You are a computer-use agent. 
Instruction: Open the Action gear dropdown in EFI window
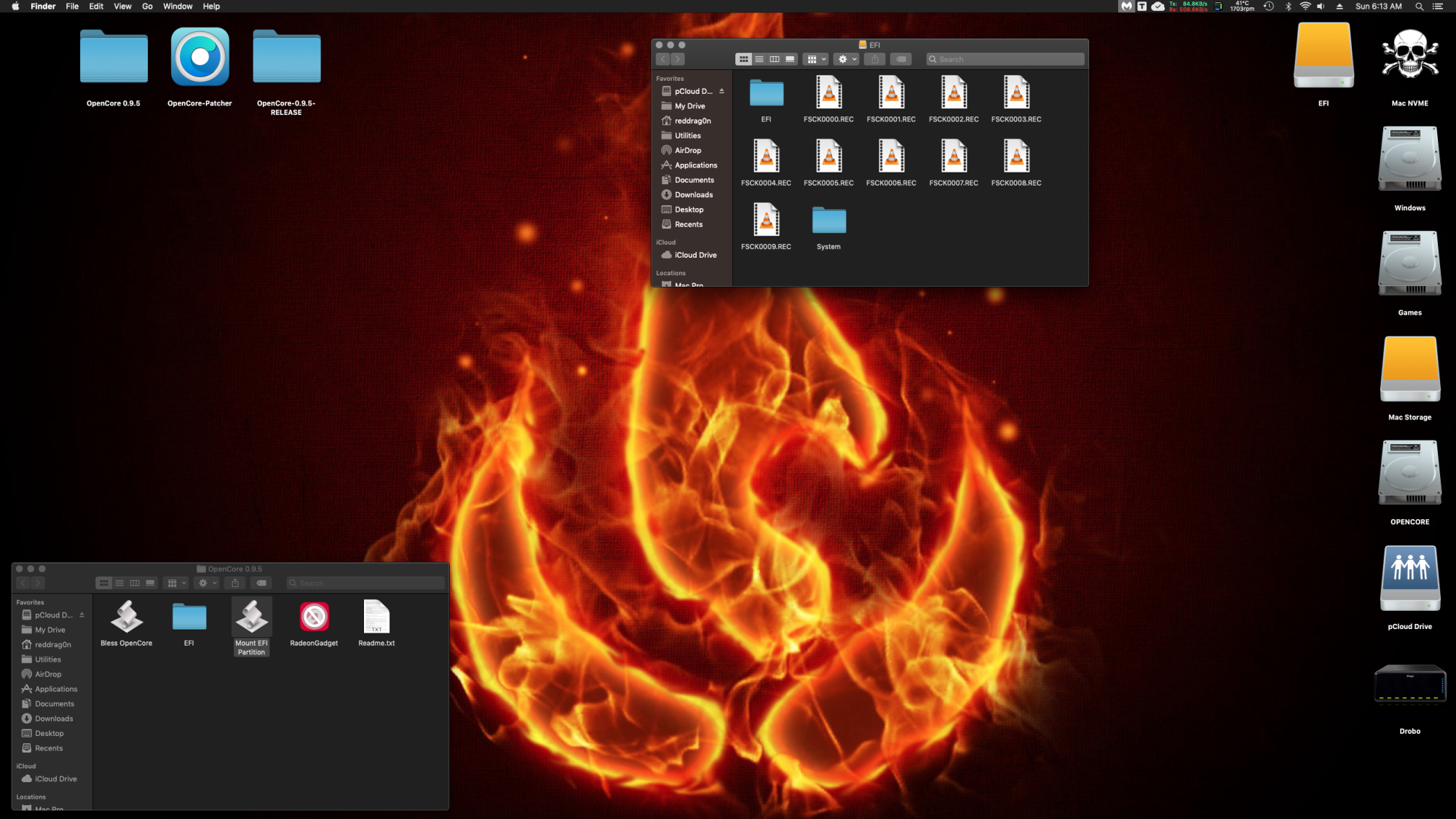click(x=847, y=59)
